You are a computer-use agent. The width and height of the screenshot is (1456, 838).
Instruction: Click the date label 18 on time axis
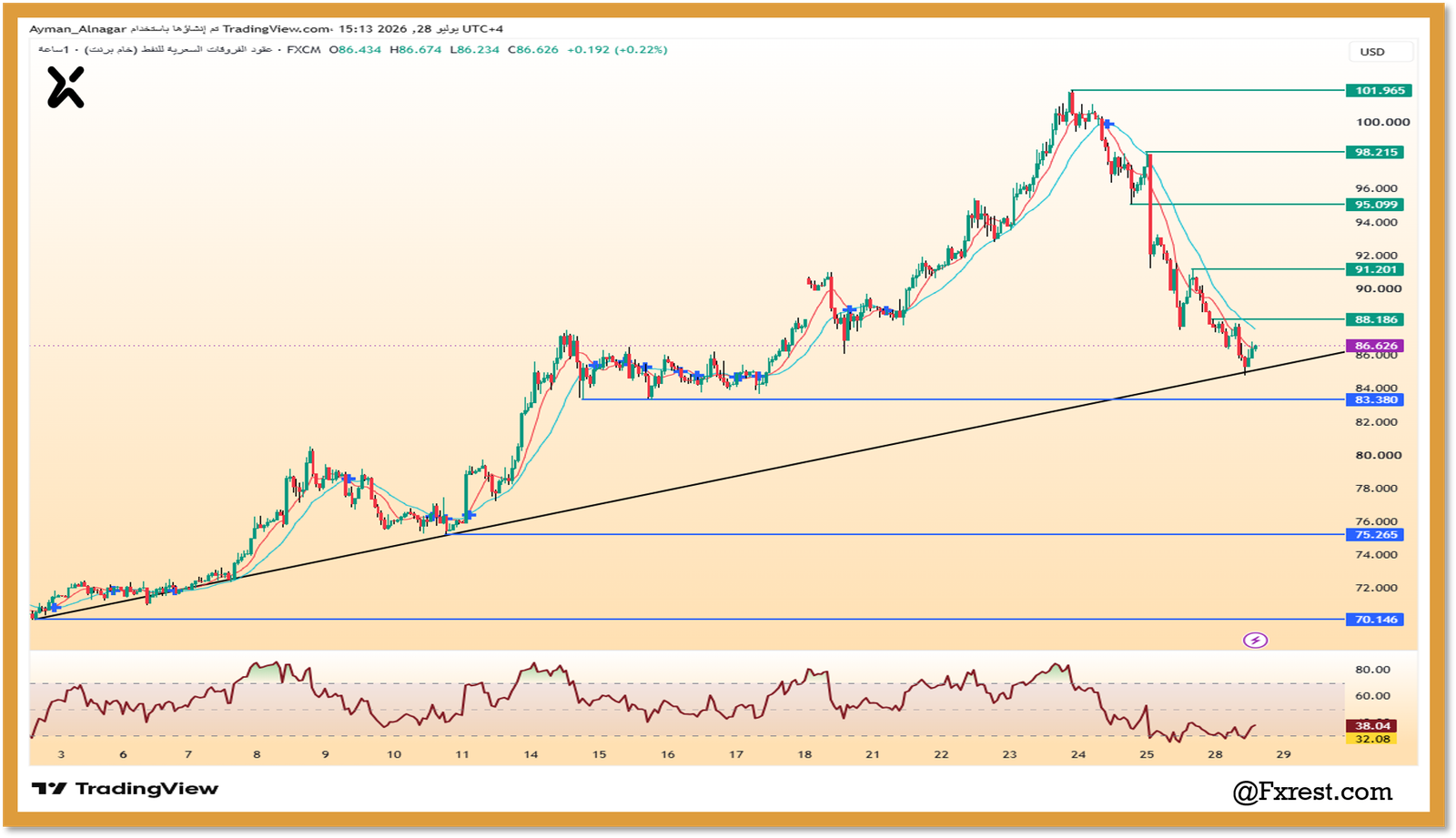804,754
